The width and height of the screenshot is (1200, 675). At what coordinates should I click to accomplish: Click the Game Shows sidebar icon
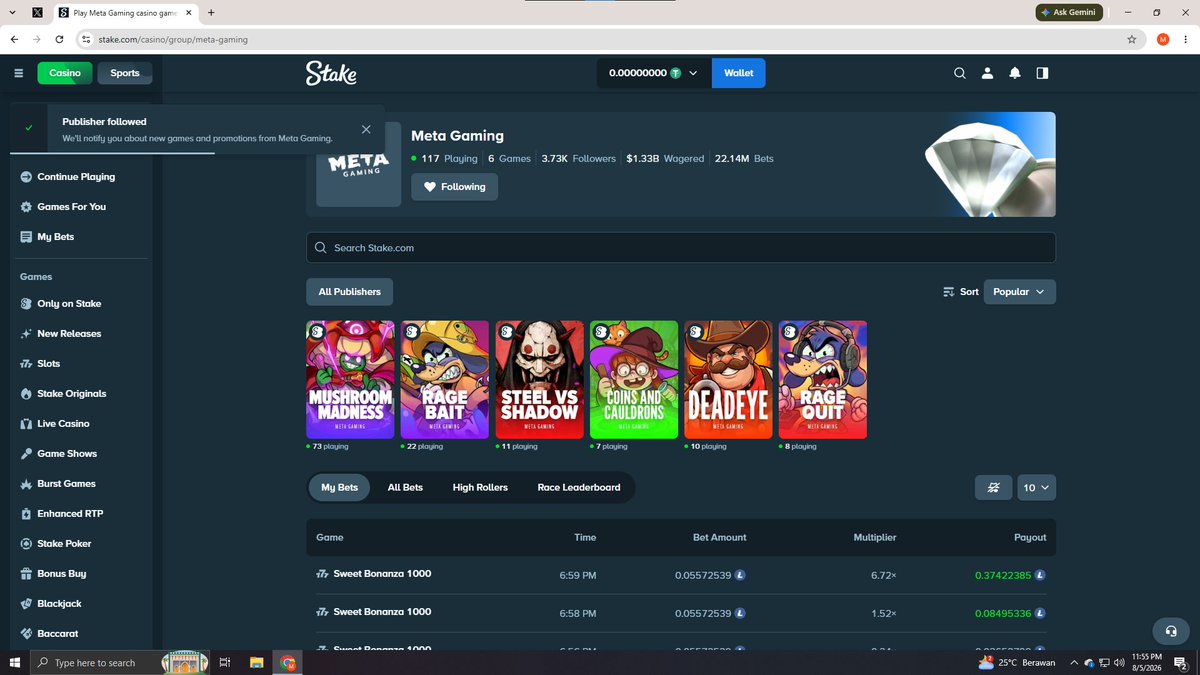27,454
